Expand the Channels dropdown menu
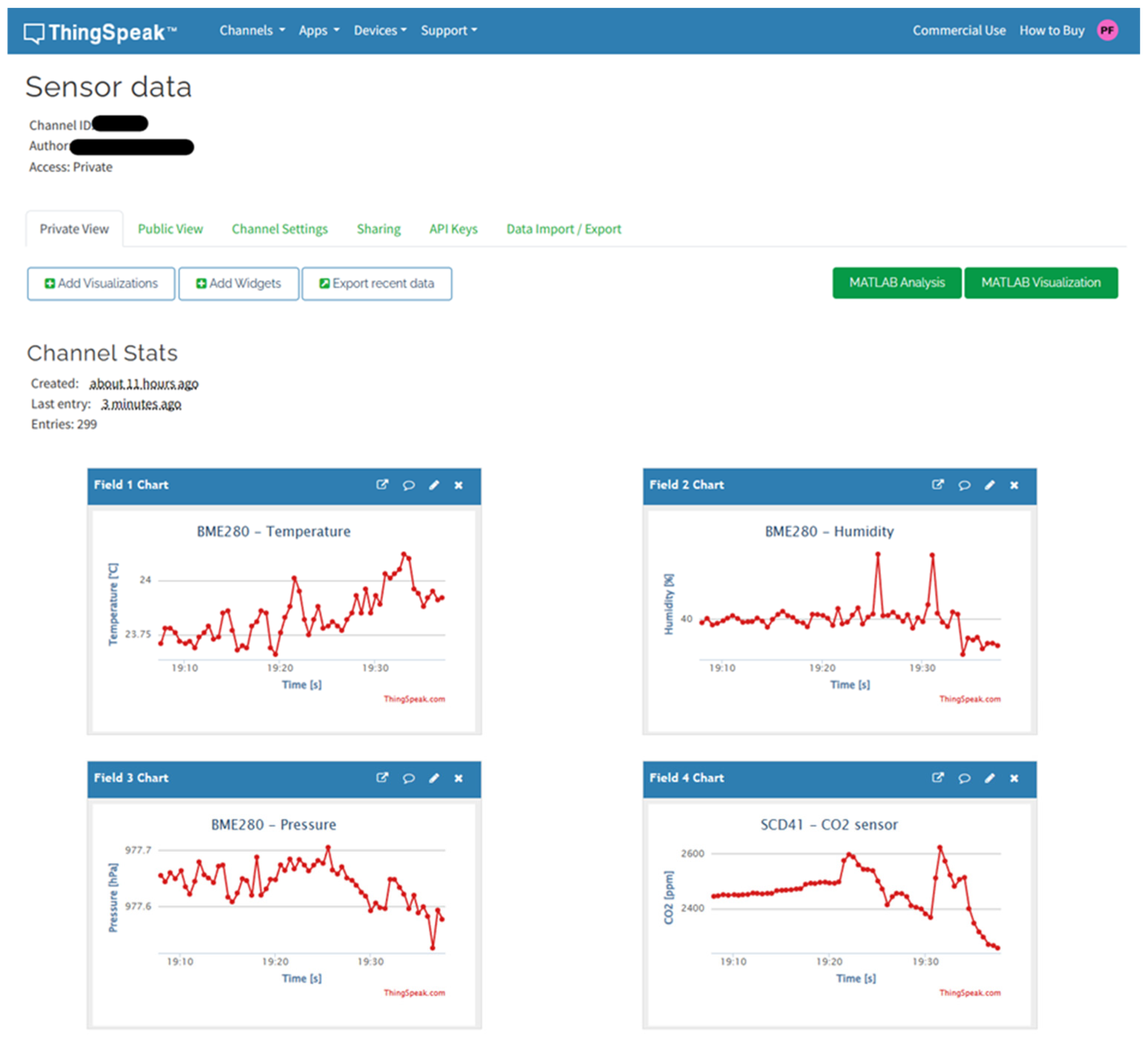1148x1039 pixels. 252,31
